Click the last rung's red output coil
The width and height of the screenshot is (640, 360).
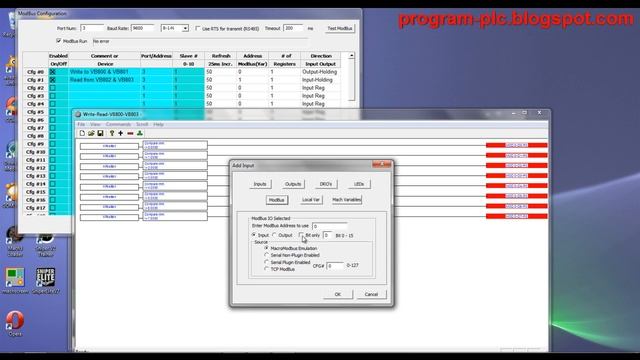coord(516,216)
